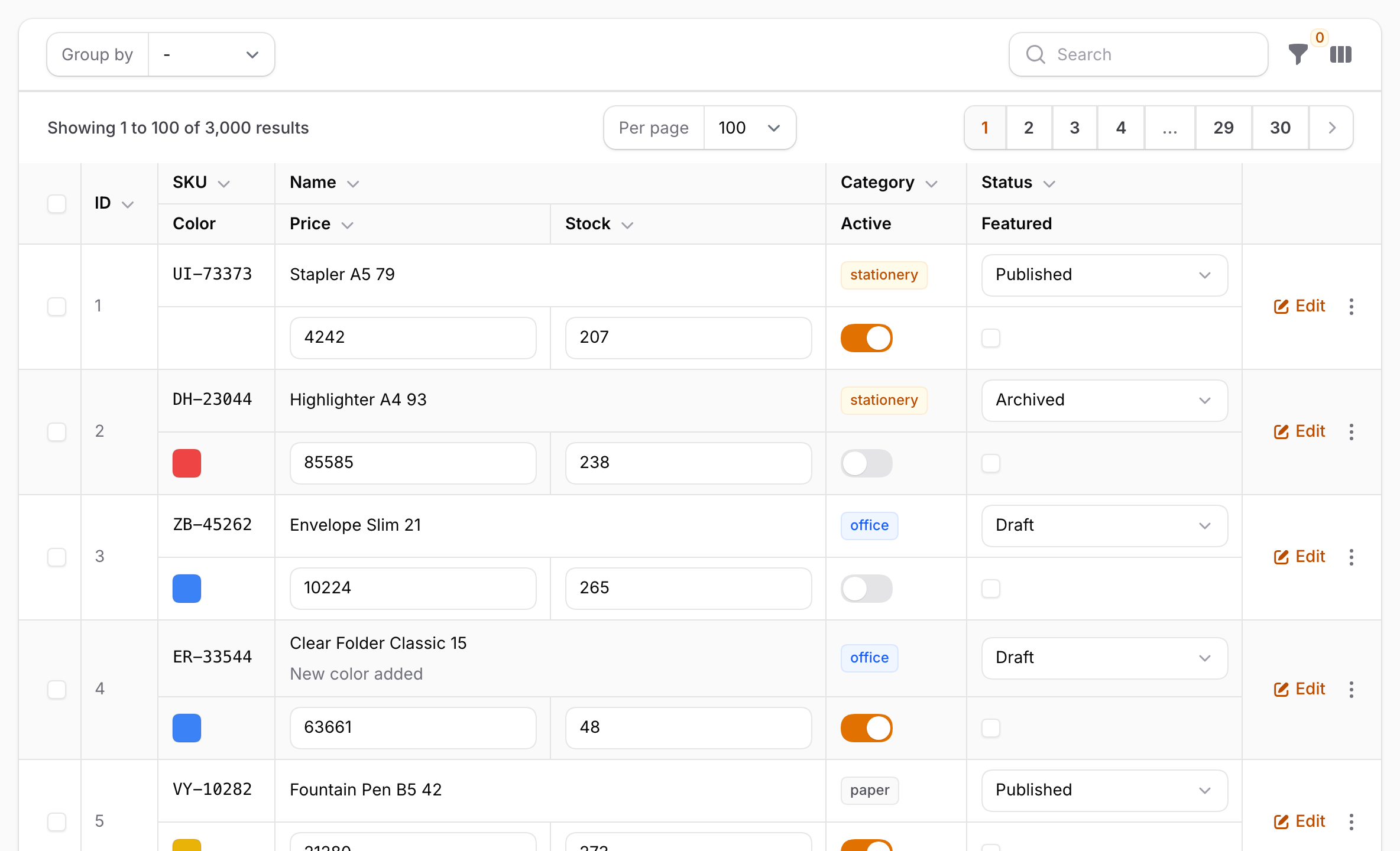The width and height of the screenshot is (1400, 851).
Task: Enable Active toggle for Highlighter A4 93
Action: (867, 463)
